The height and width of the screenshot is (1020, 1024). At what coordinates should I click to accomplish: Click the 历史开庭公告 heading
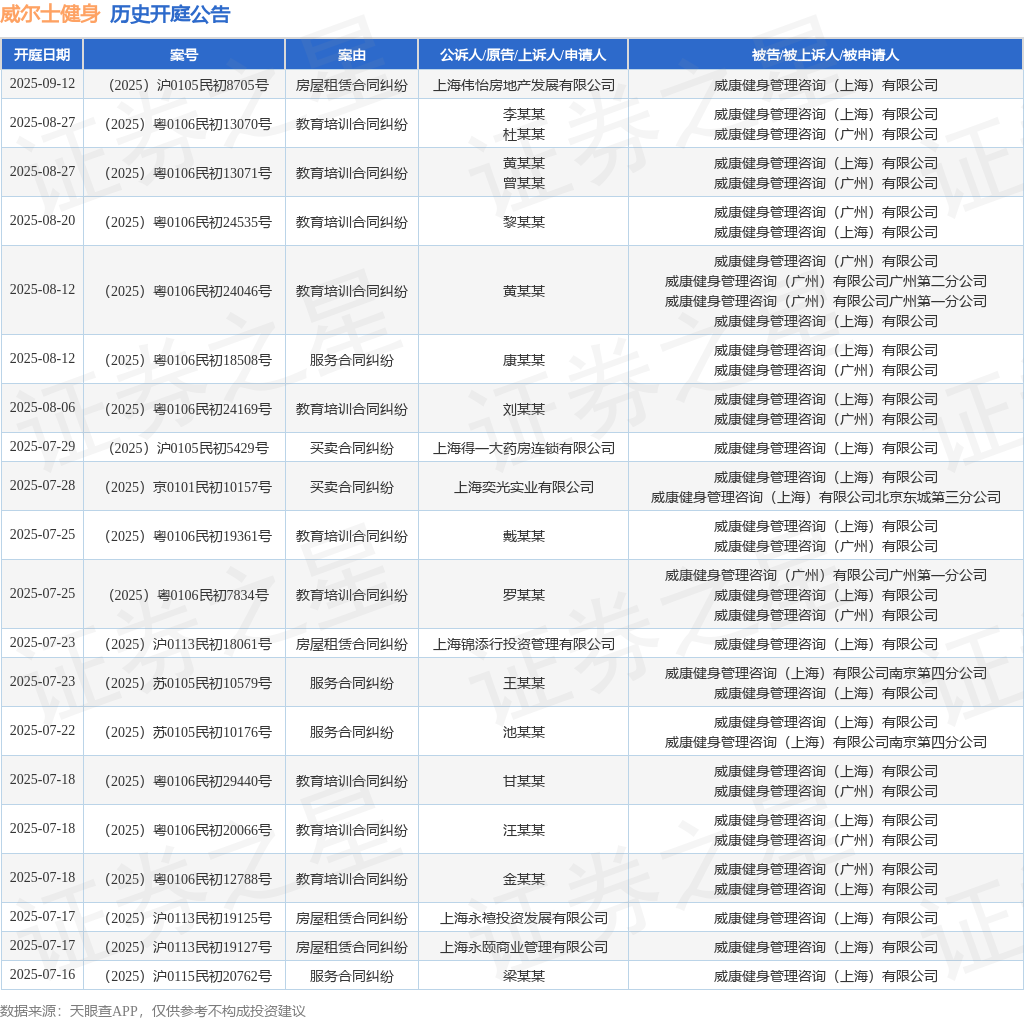pos(169,14)
